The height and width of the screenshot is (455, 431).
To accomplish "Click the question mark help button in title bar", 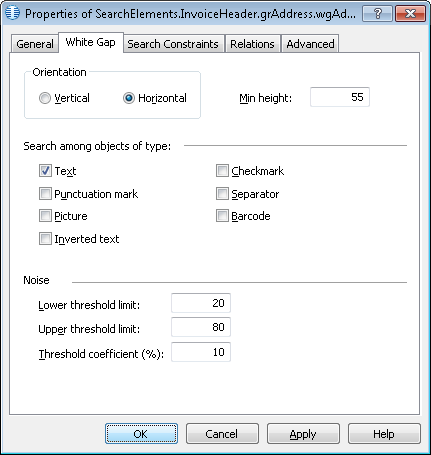I will 377,14.
